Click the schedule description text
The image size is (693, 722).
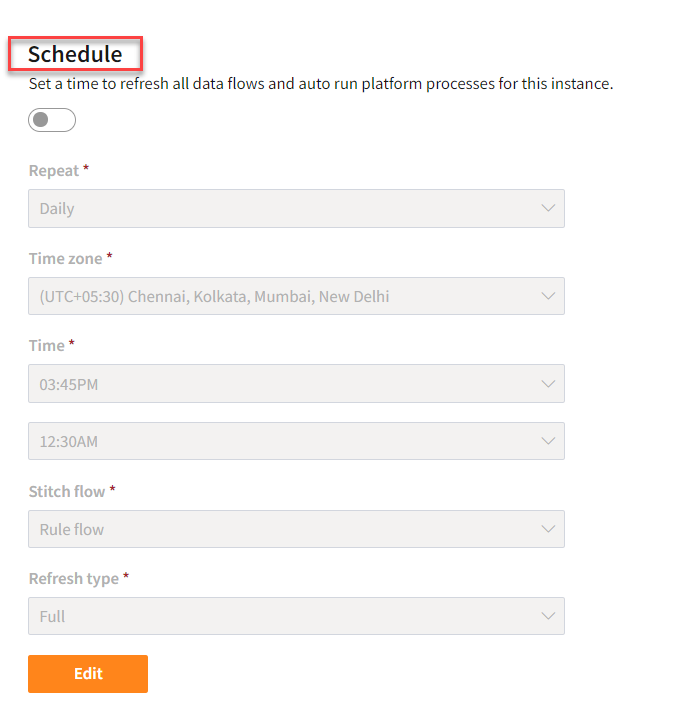[321, 84]
